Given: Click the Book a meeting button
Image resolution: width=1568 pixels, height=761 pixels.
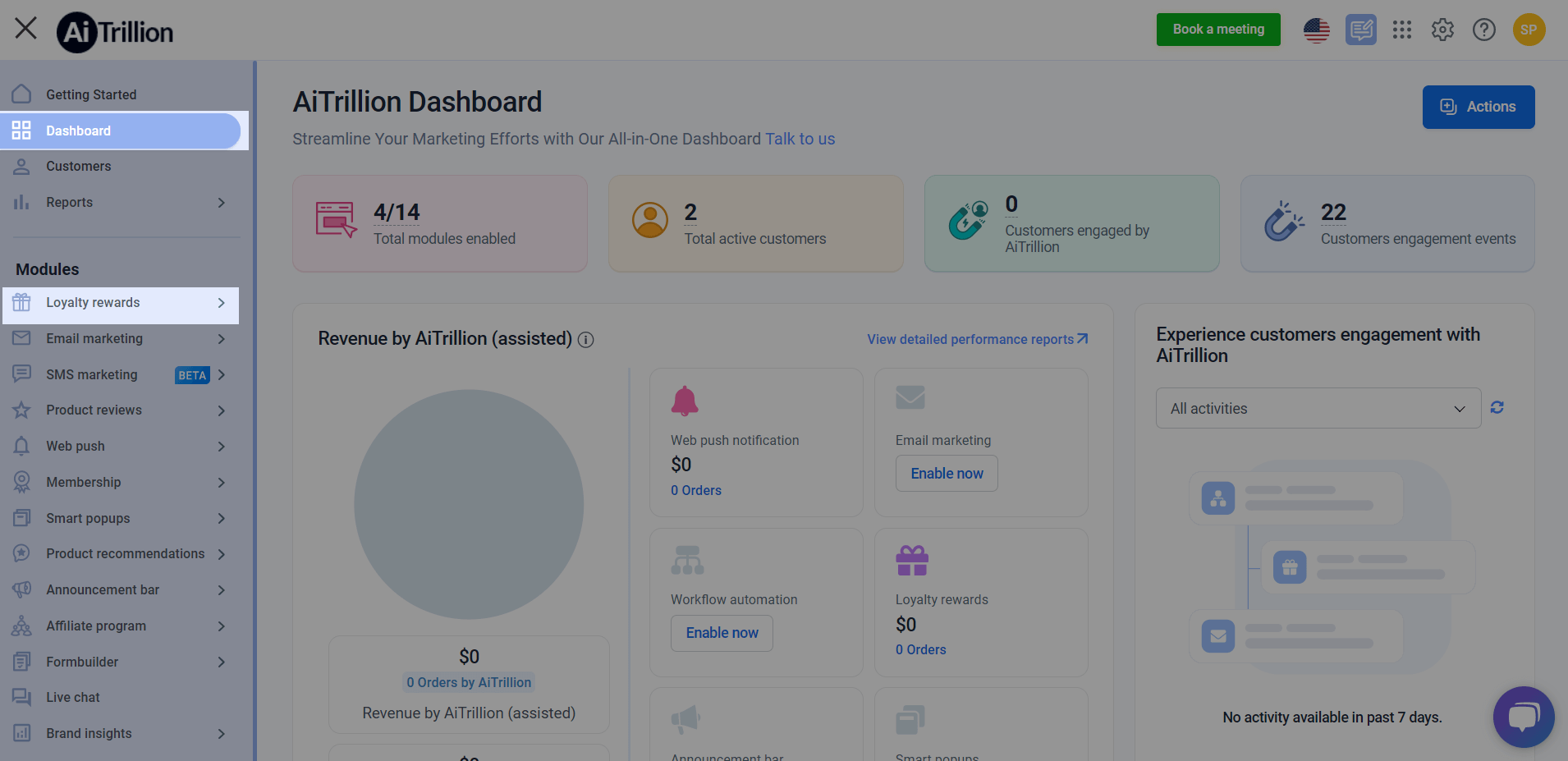Looking at the screenshot, I should click(x=1218, y=30).
